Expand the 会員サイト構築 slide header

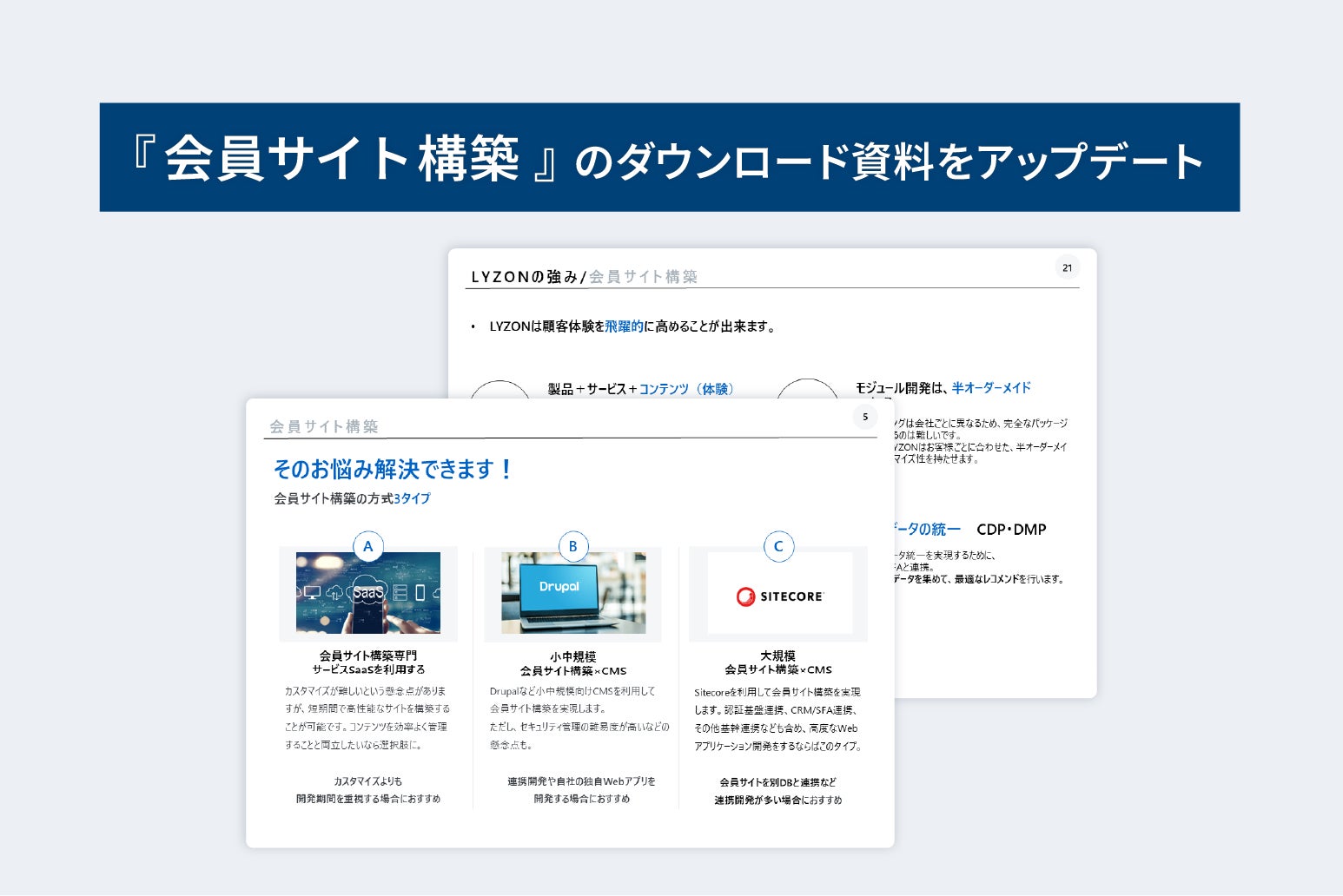tap(325, 426)
